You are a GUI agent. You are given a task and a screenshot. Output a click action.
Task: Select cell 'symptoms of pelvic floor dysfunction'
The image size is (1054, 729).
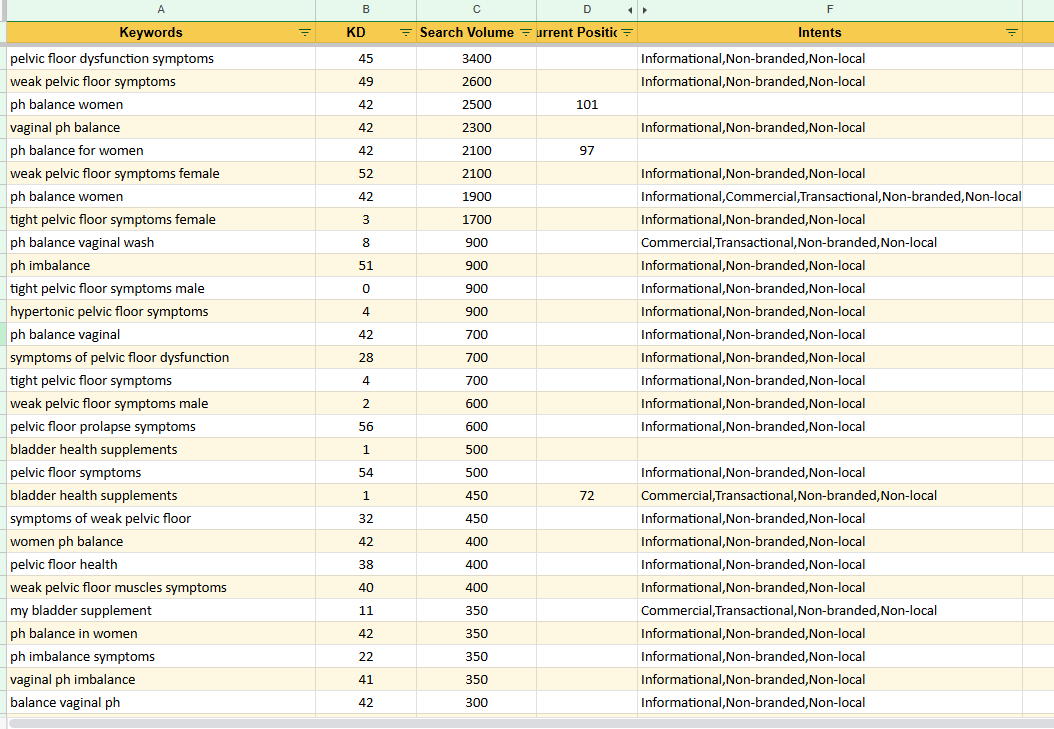point(161,357)
